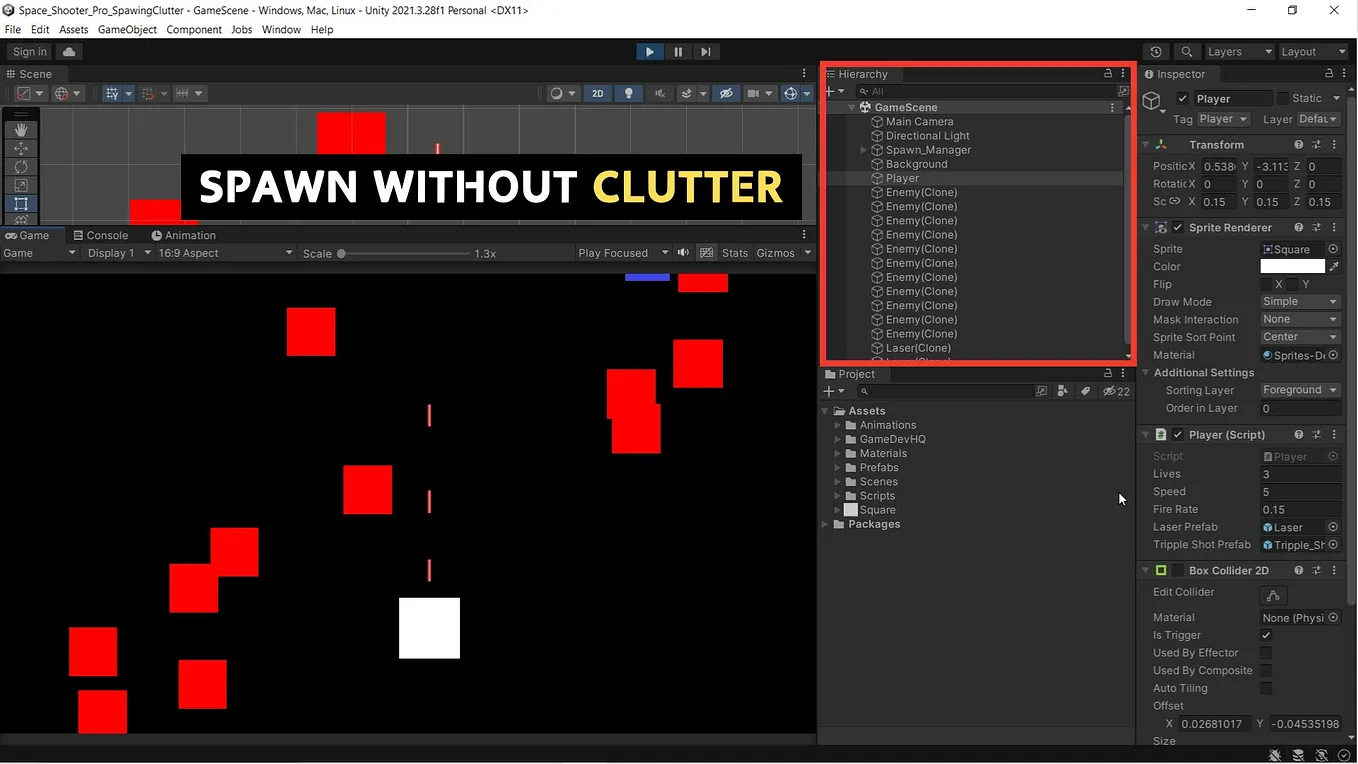Expand the Spawn_Manager in the Hierarchy
The height and width of the screenshot is (764, 1358).
coord(863,149)
